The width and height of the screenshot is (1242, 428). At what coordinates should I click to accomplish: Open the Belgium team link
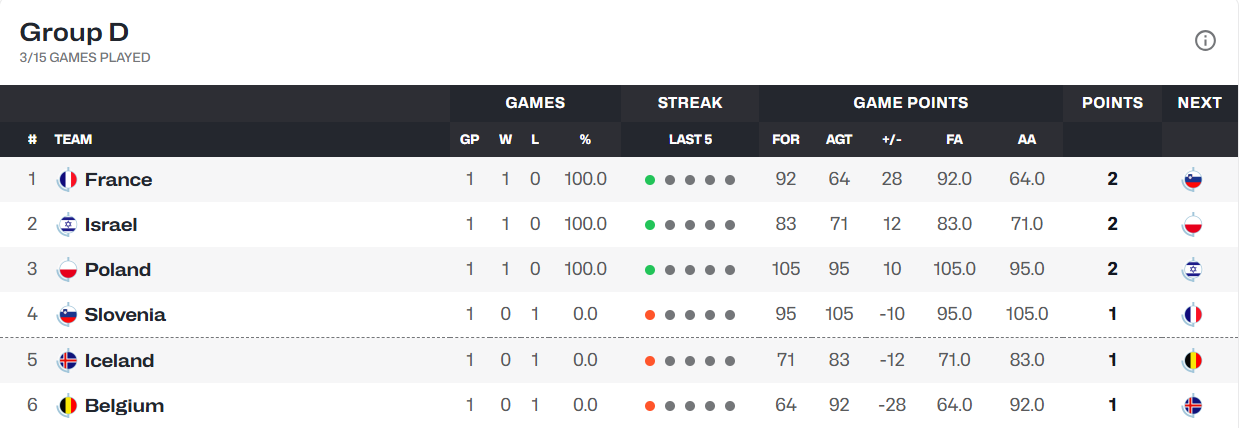coord(124,406)
